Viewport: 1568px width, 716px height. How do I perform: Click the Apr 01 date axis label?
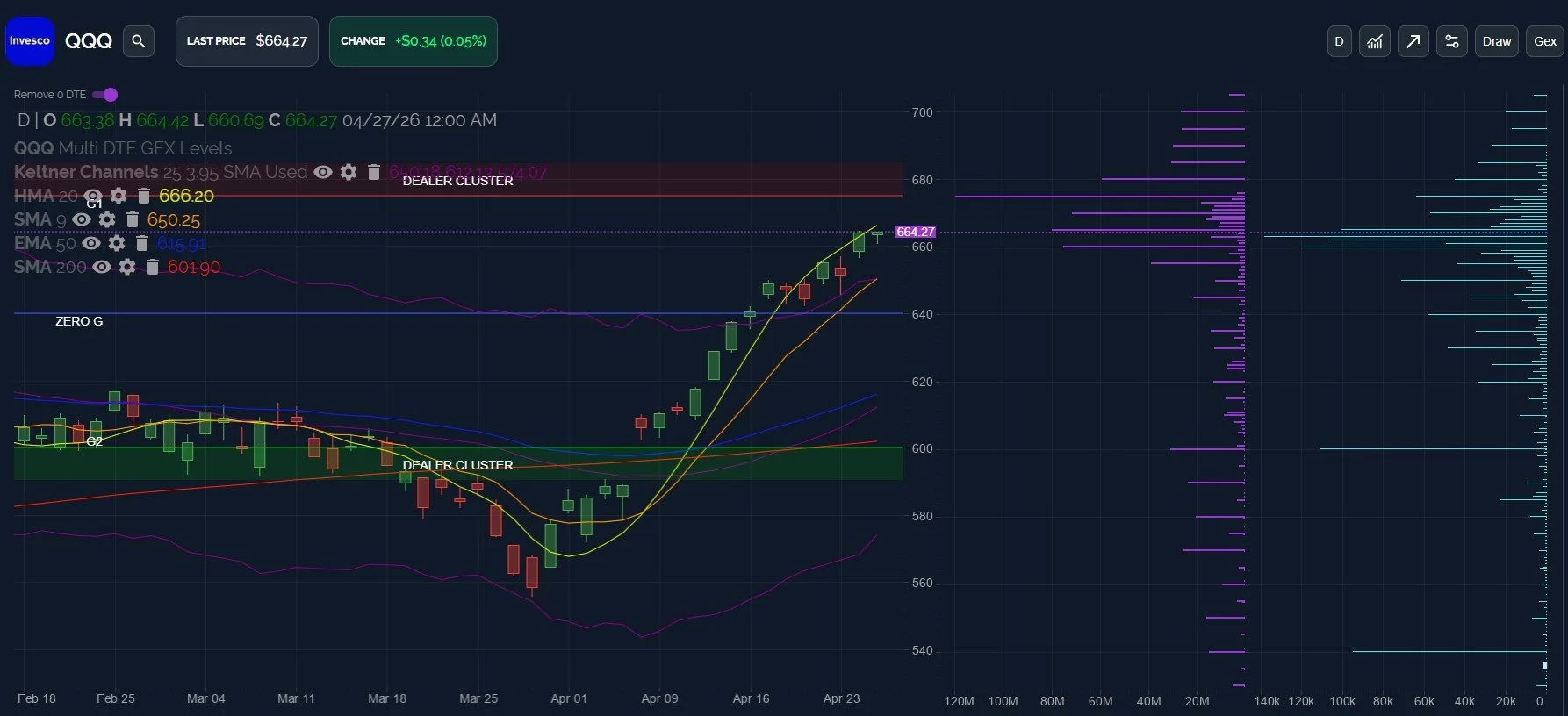click(568, 698)
